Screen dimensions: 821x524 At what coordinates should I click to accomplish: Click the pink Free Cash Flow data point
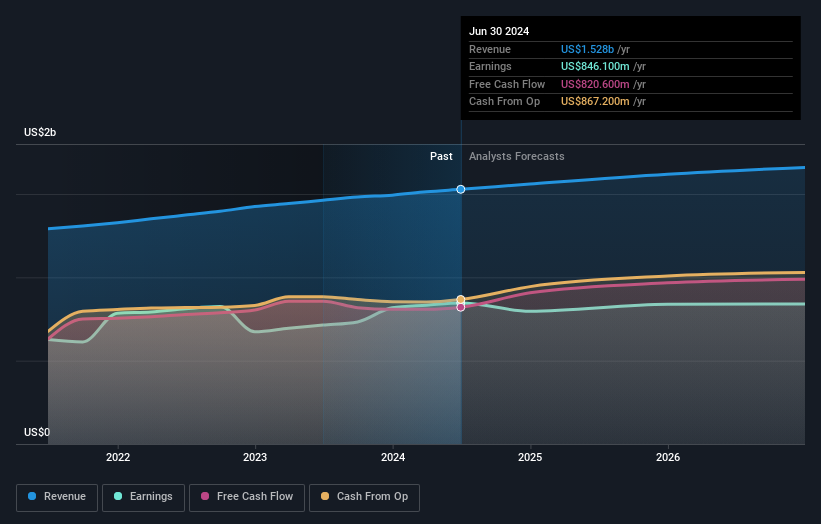point(461,307)
